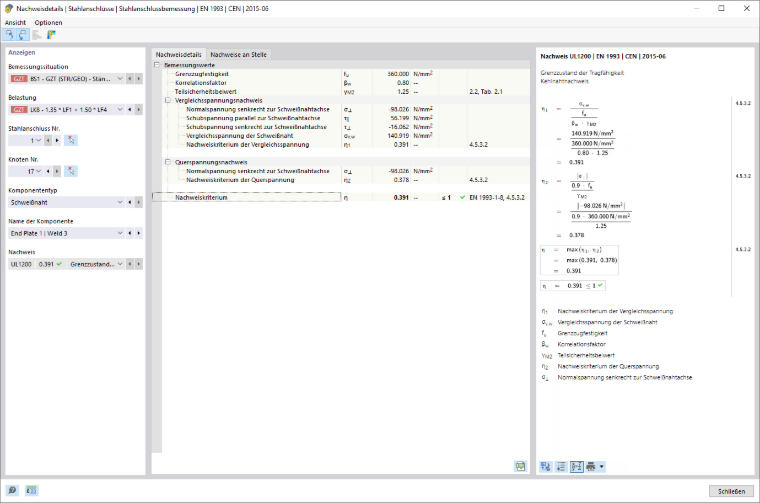The height and width of the screenshot is (503, 760).
Task: Open the Belastung dropdown showing LK8
Action: pyautogui.click(x=66, y=110)
